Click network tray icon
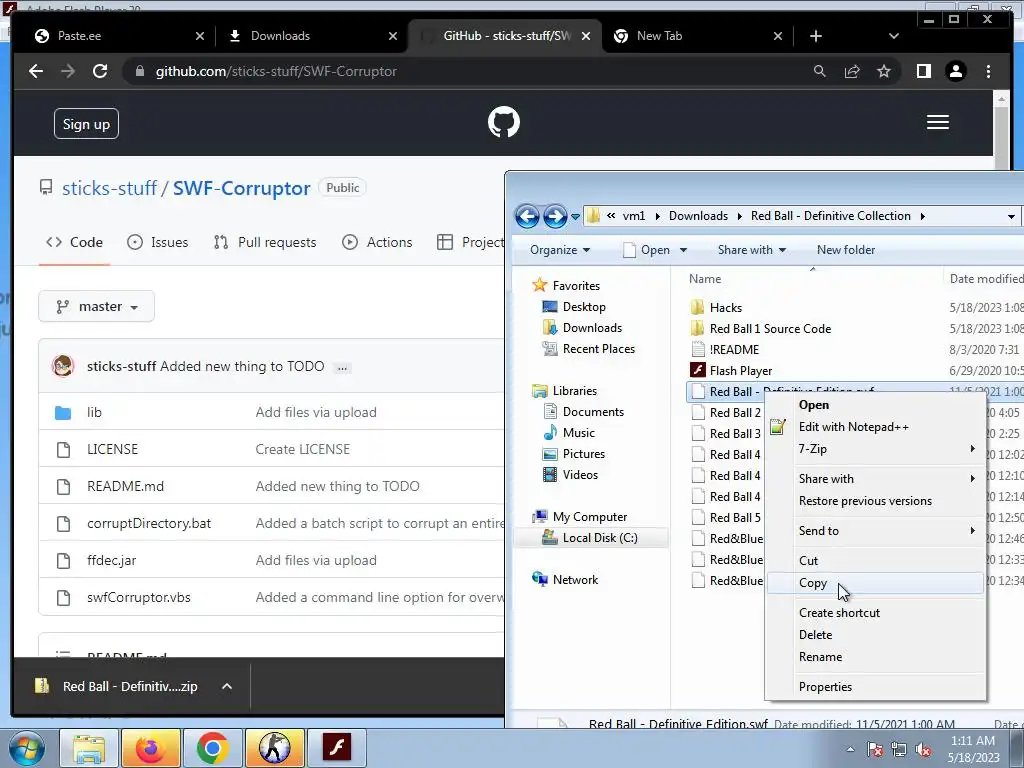The height and width of the screenshot is (768, 1024). 899,749
